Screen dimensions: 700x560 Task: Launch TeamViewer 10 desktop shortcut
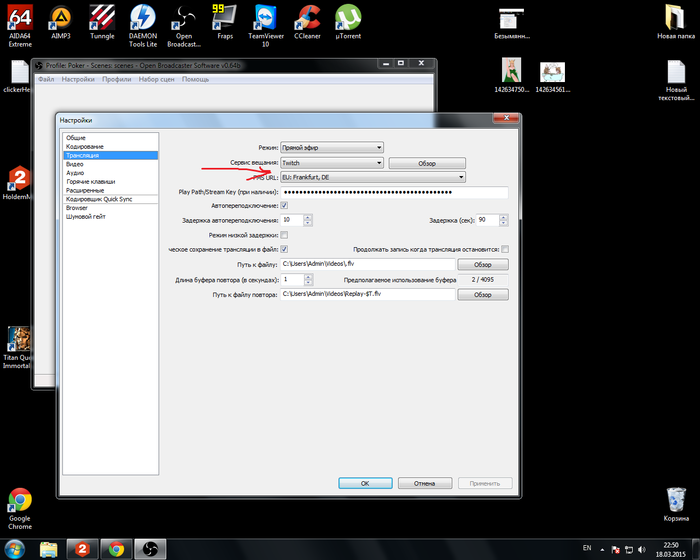[x=266, y=26]
